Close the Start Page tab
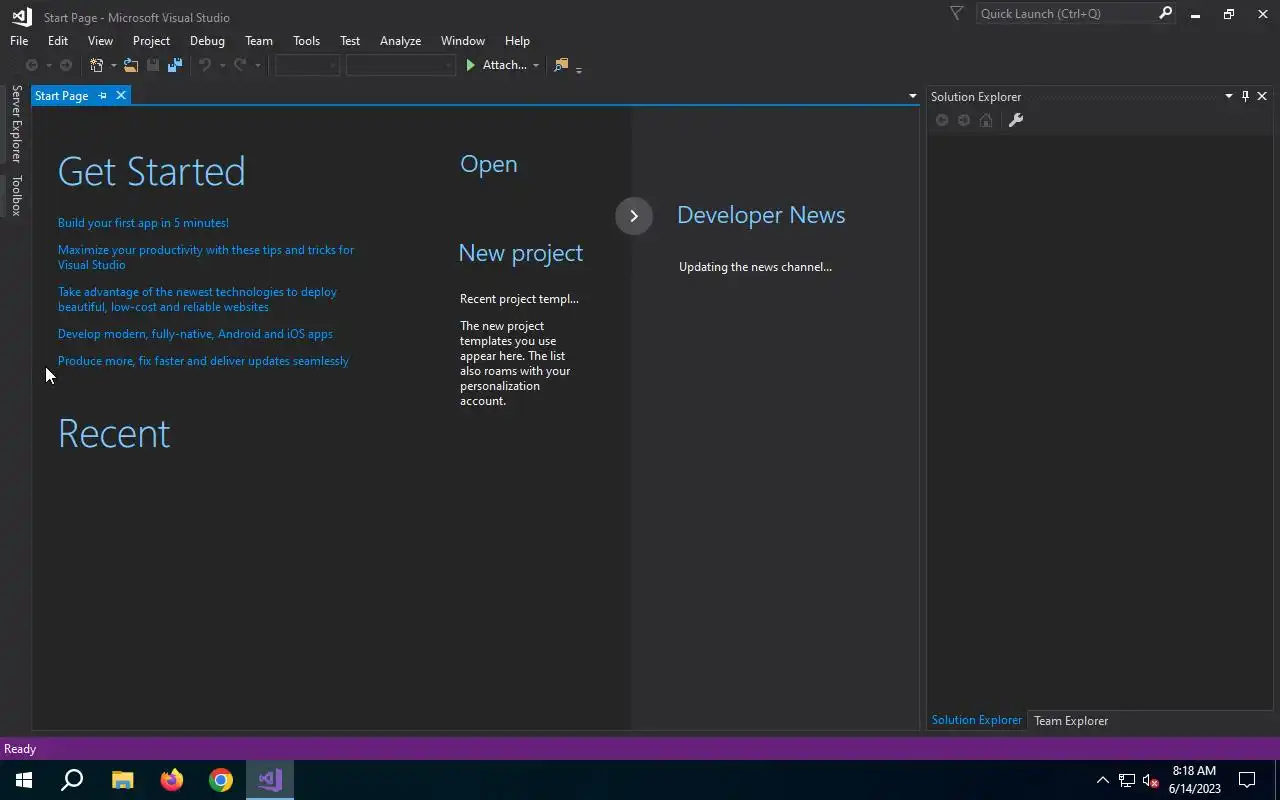Image resolution: width=1280 pixels, height=800 pixels. coord(121,96)
